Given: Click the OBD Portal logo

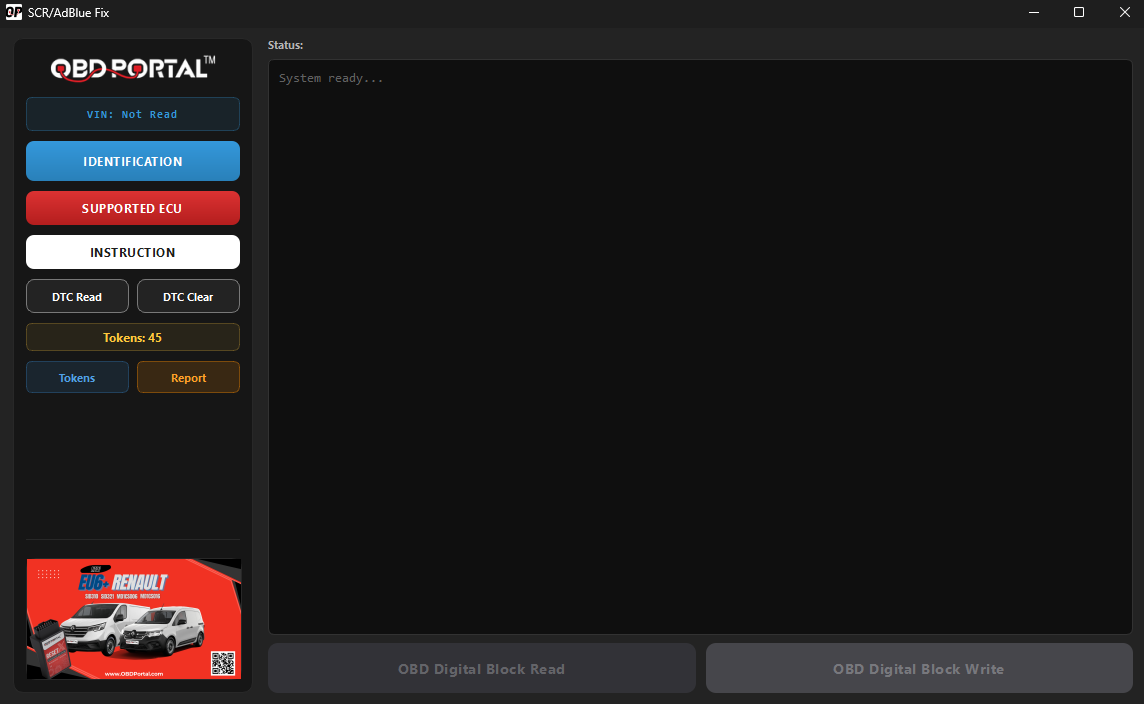Looking at the screenshot, I should pyautogui.click(x=132, y=68).
